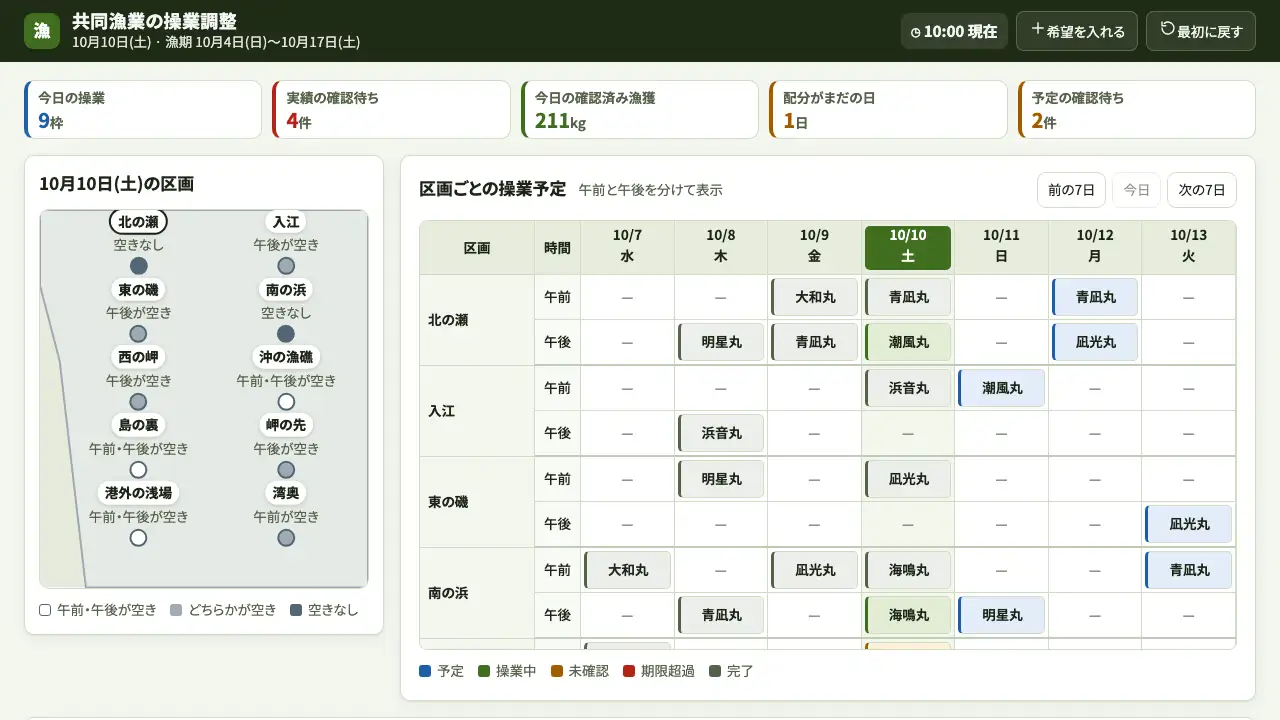Open 潮風丸 in 入江 午前 10/11
Viewport: 1280px width, 720px height.
click(1001, 388)
